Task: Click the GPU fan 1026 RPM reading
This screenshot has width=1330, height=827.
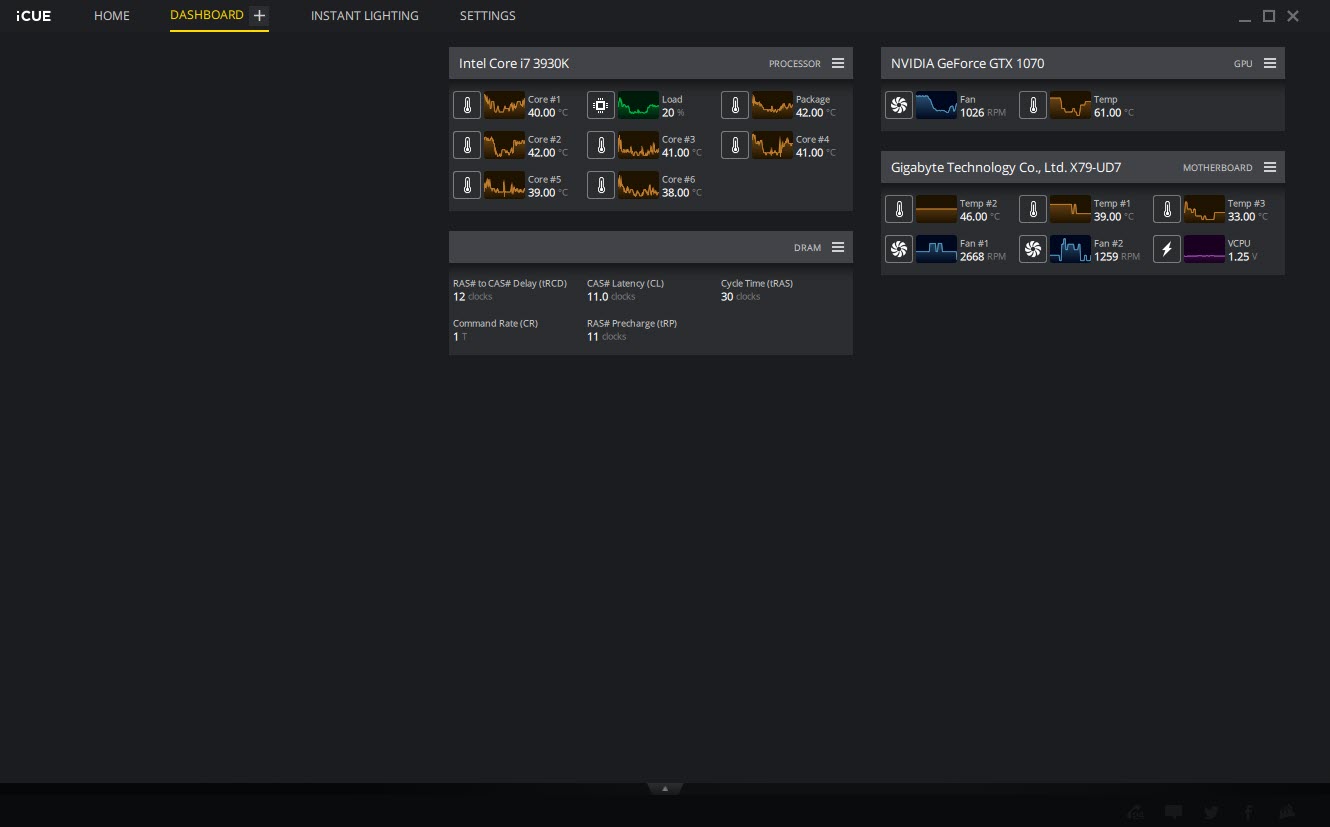Action: pos(982,113)
